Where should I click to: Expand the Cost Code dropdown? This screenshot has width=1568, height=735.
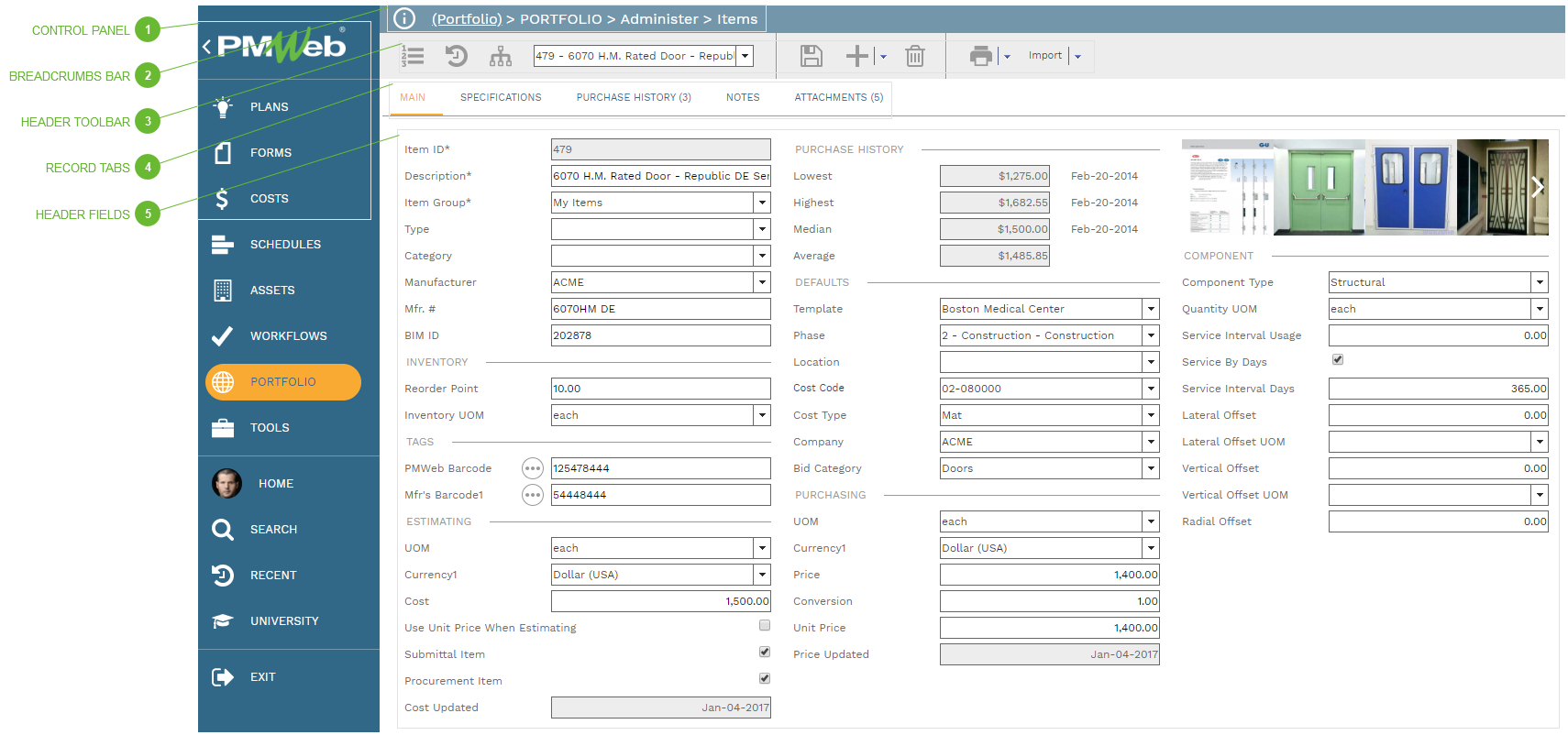tap(1151, 389)
